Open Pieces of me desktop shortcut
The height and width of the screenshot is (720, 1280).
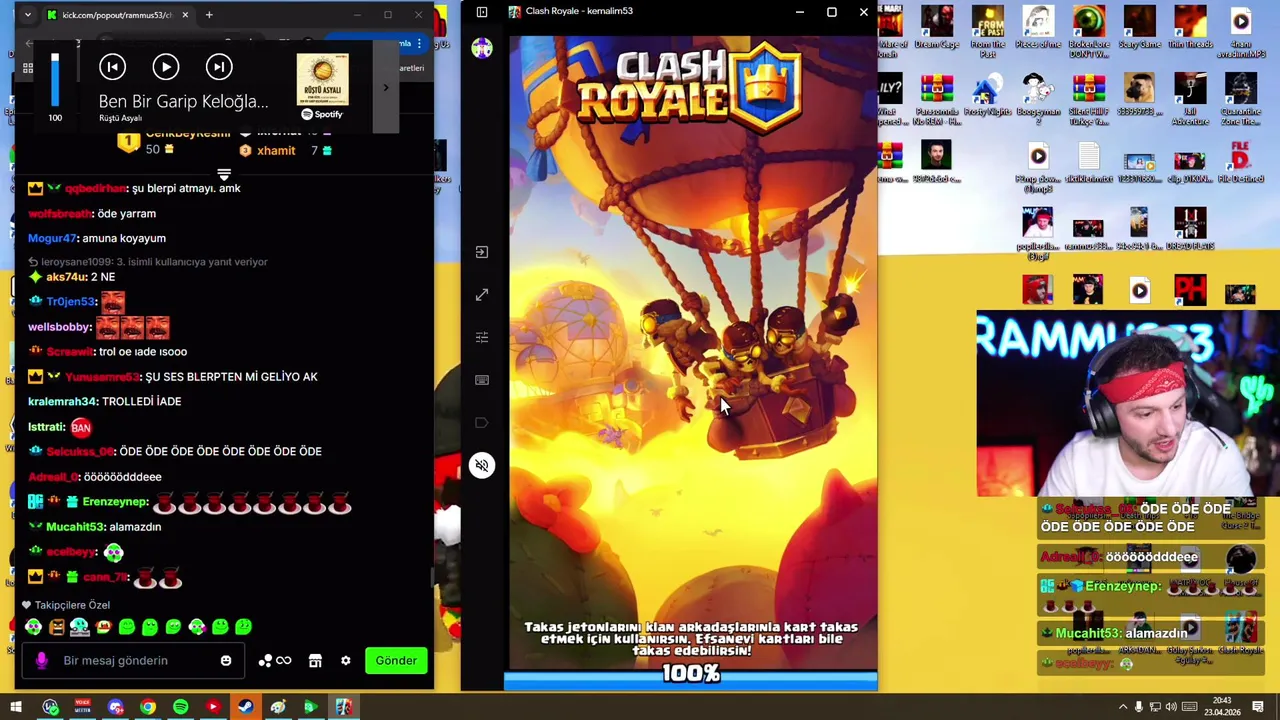pos(1038,28)
